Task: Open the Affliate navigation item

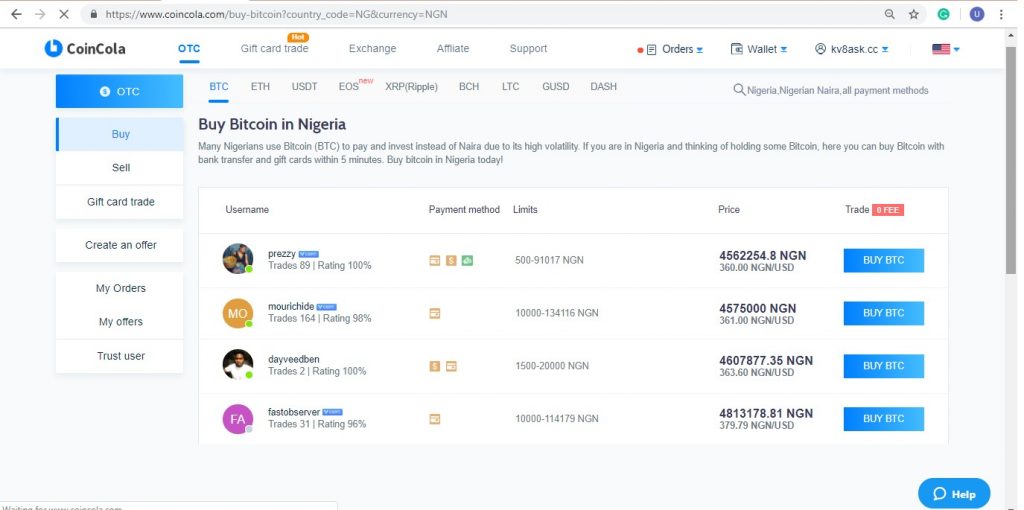Action: coord(453,48)
